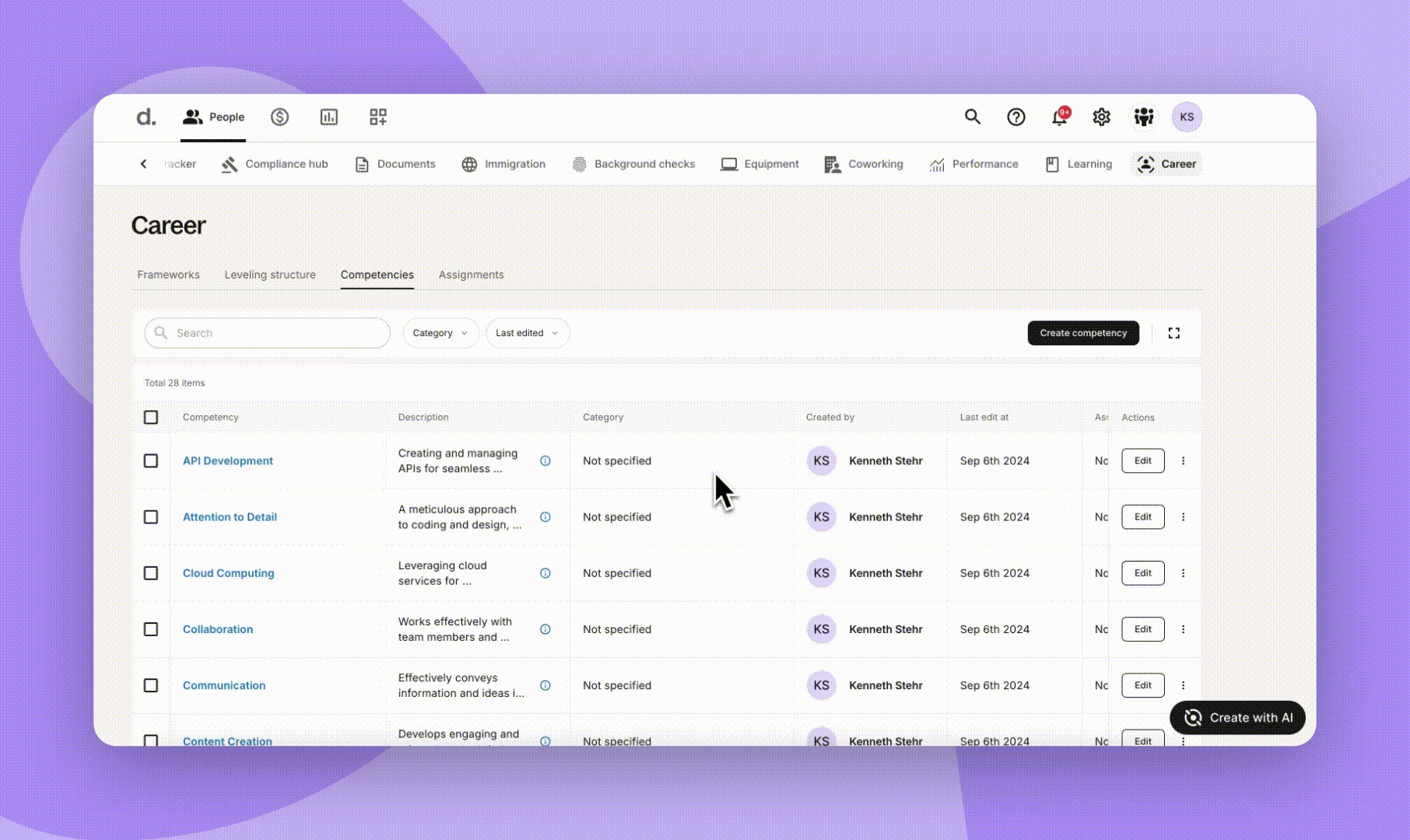This screenshot has height=840, width=1410.
Task: Click the team group icon in the top bar
Action: point(1144,117)
